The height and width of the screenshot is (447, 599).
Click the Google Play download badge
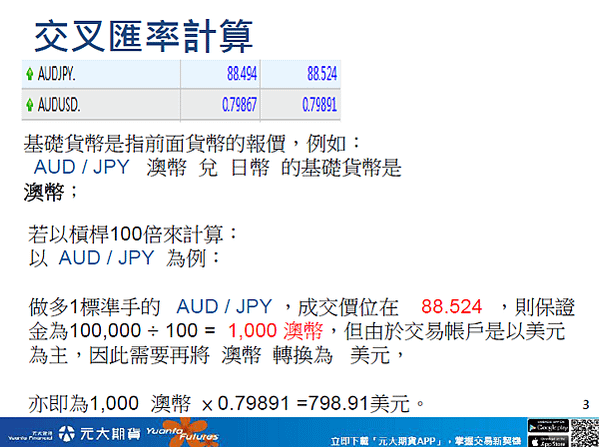click(x=548, y=426)
